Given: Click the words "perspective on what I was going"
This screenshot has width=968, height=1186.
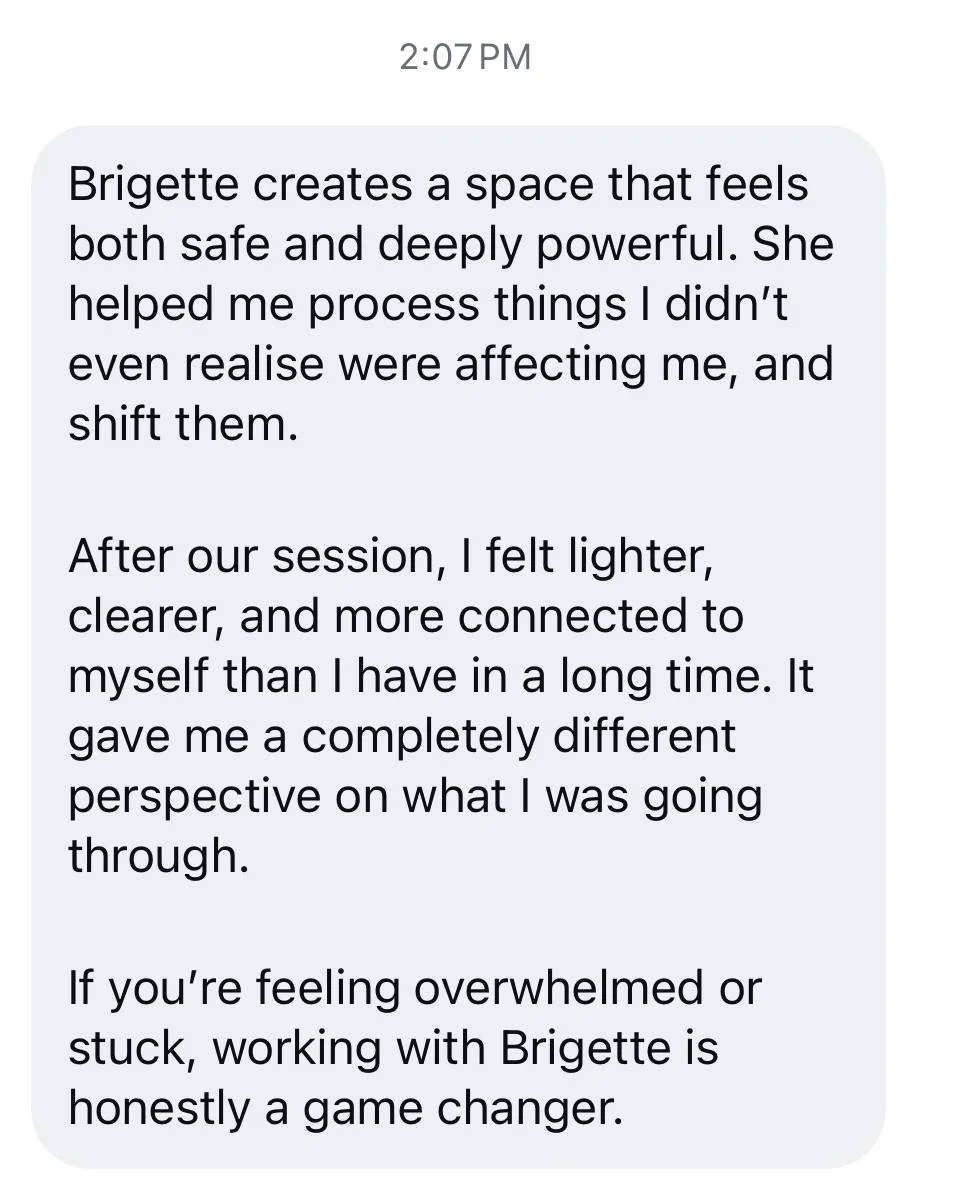Looking at the screenshot, I should click(x=416, y=796).
